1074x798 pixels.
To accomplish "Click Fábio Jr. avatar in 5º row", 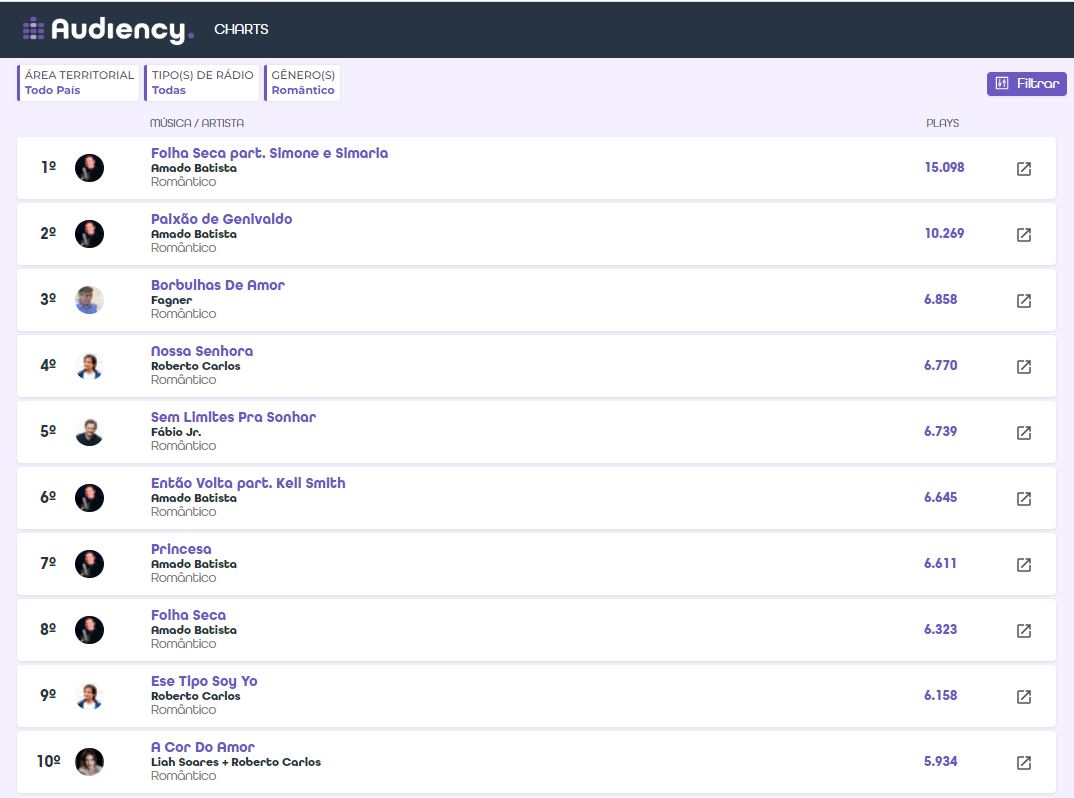I will 89,432.
